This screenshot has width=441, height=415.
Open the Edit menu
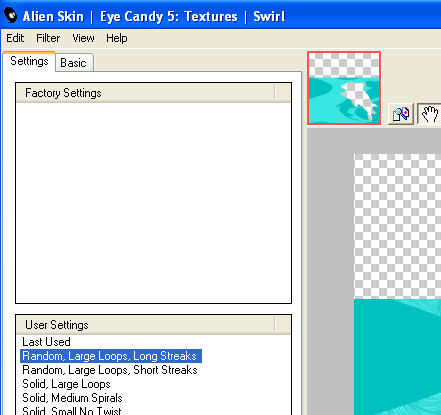click(x=15, y=38)
